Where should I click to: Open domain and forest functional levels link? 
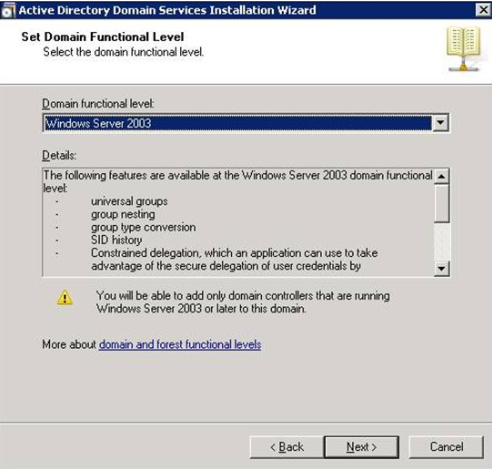pyautogui.click(x=180, y=344)
